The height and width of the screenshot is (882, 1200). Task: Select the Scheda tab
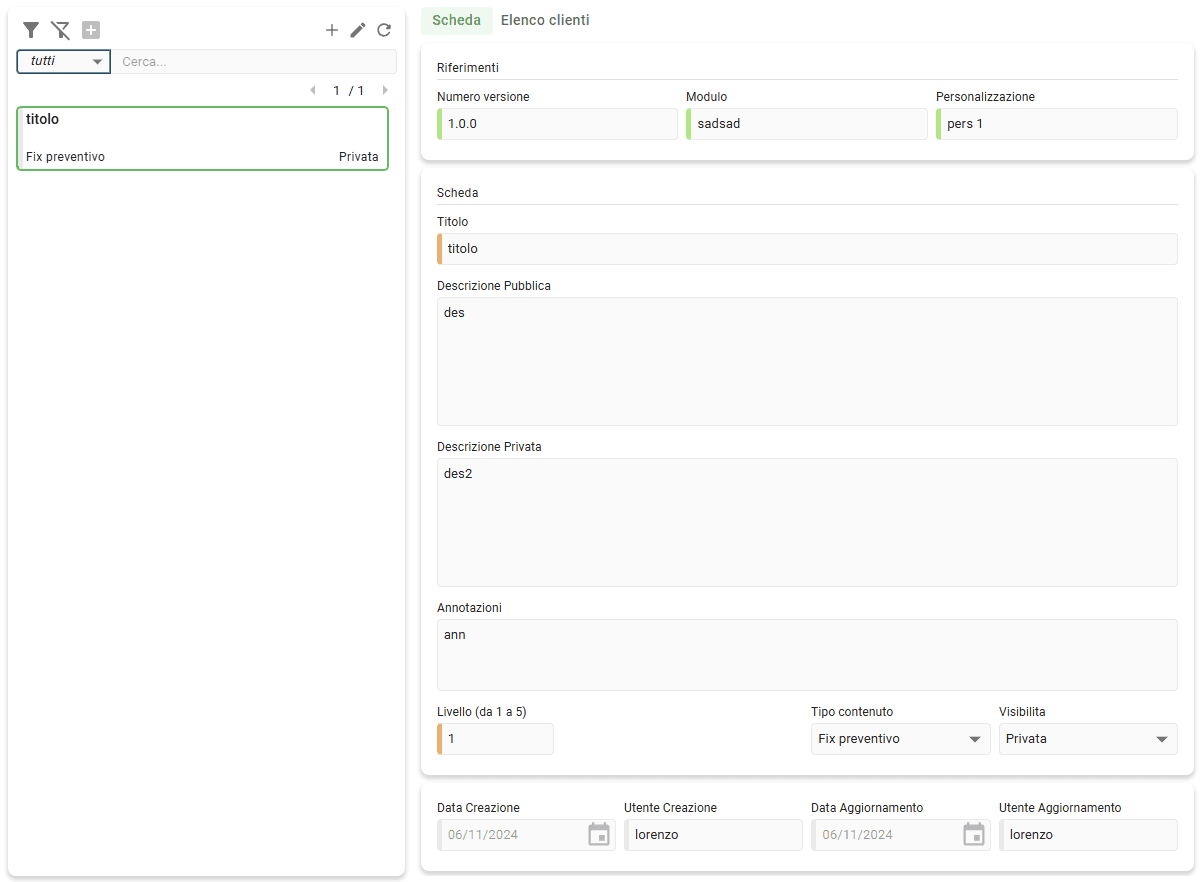[456, 20]
